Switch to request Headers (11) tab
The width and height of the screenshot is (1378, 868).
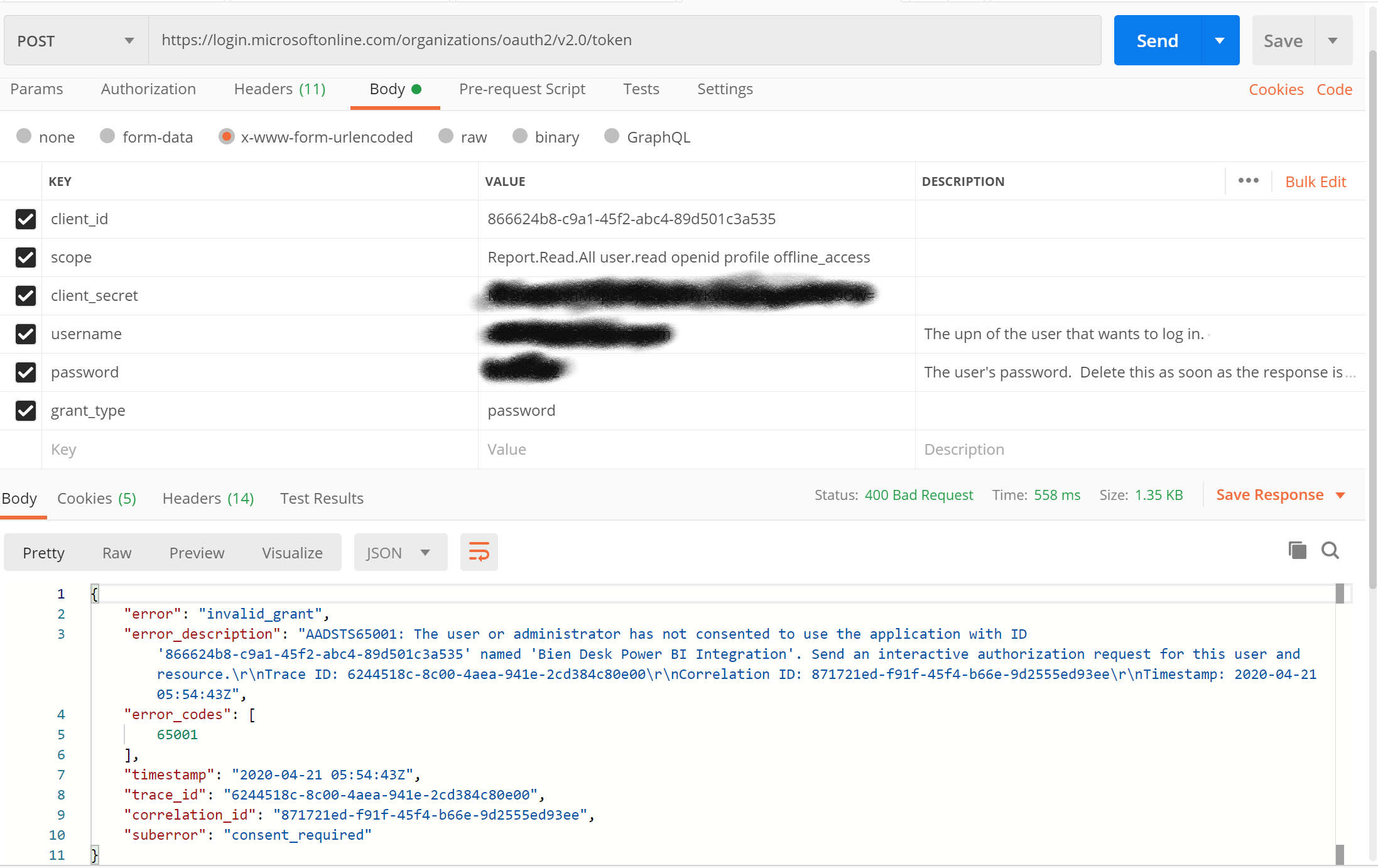(279, 89)
